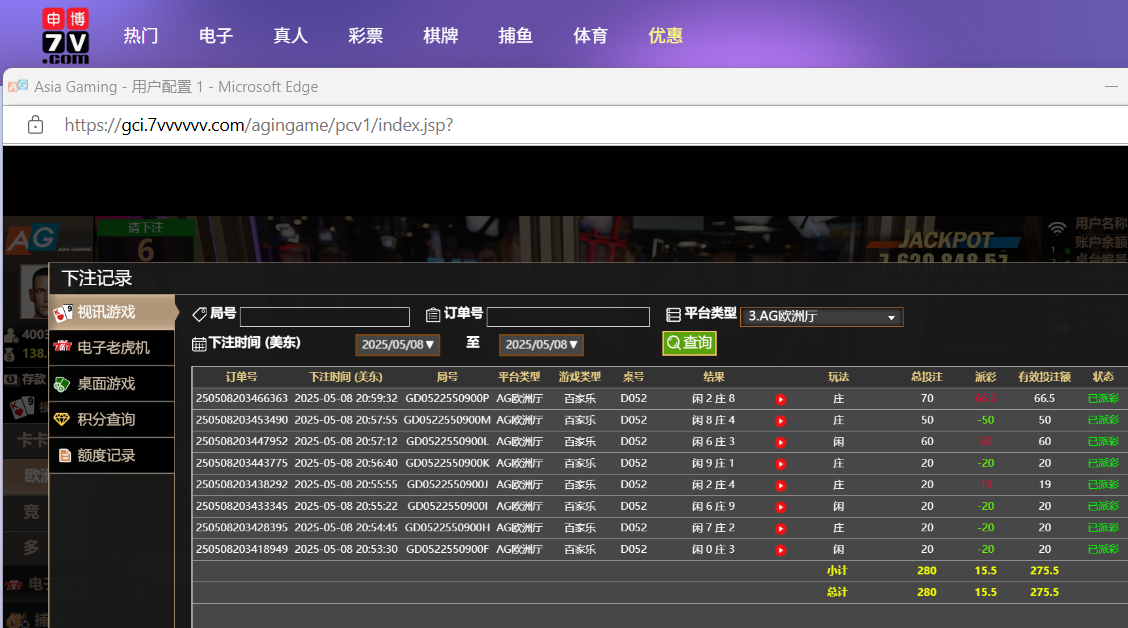Screen dimensions: 1128x628
Task: Play replay for the 闲 9 庄 1 result
Action: (x=780, y=464)
